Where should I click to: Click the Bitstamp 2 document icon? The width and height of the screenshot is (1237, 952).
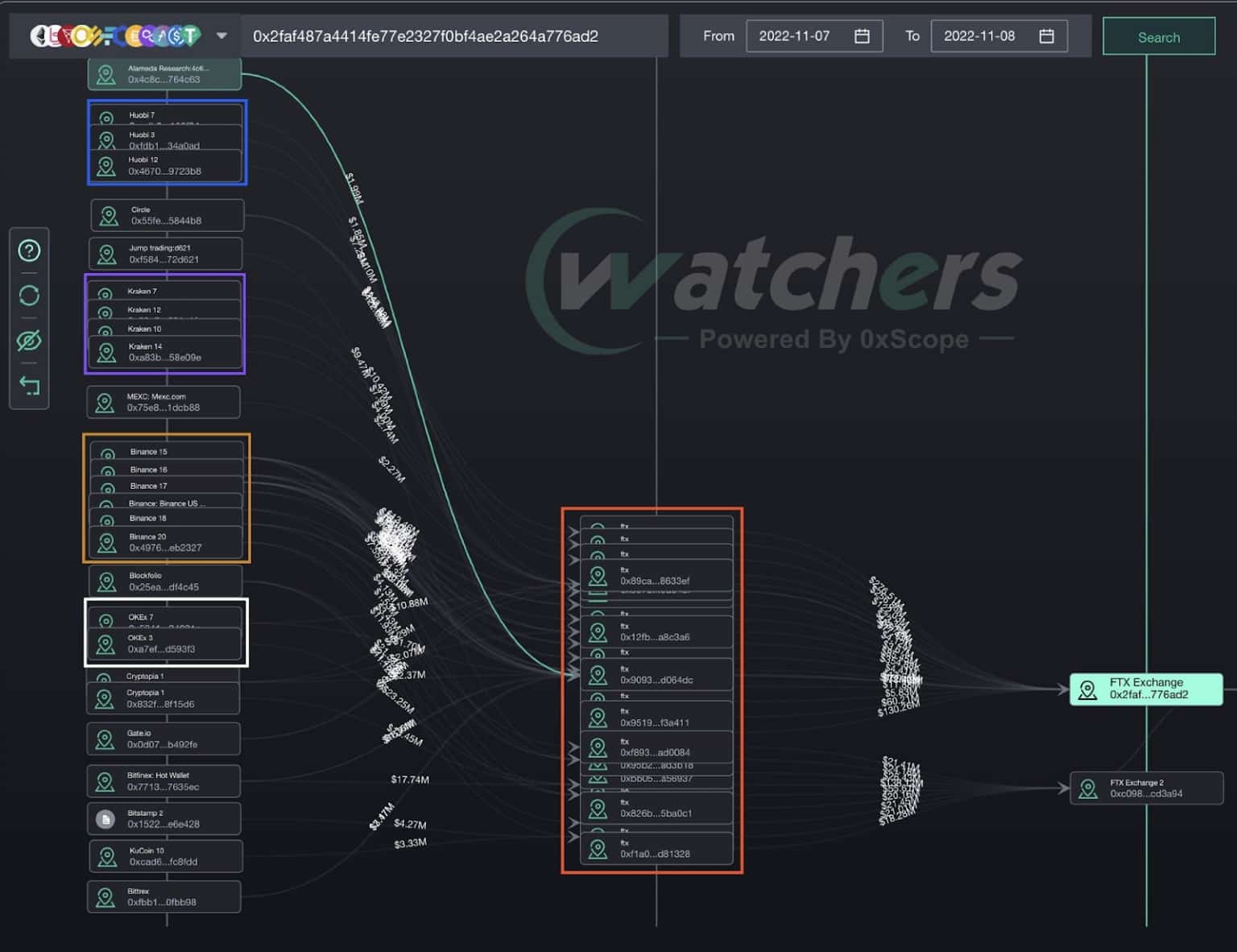point(105,819)
